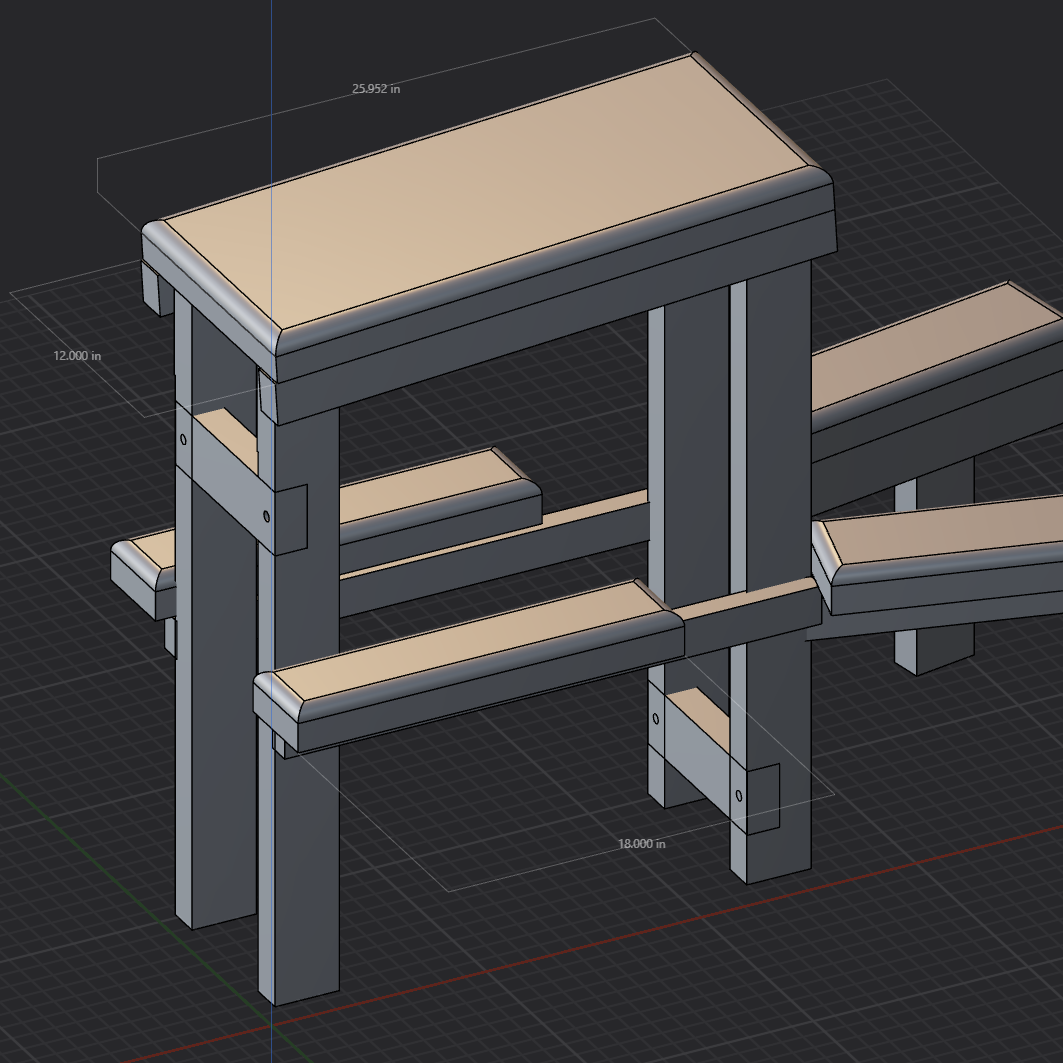Select the front lower step tan top face
The width and height of the screenshot is (1063, 1063).
point(470,644)
